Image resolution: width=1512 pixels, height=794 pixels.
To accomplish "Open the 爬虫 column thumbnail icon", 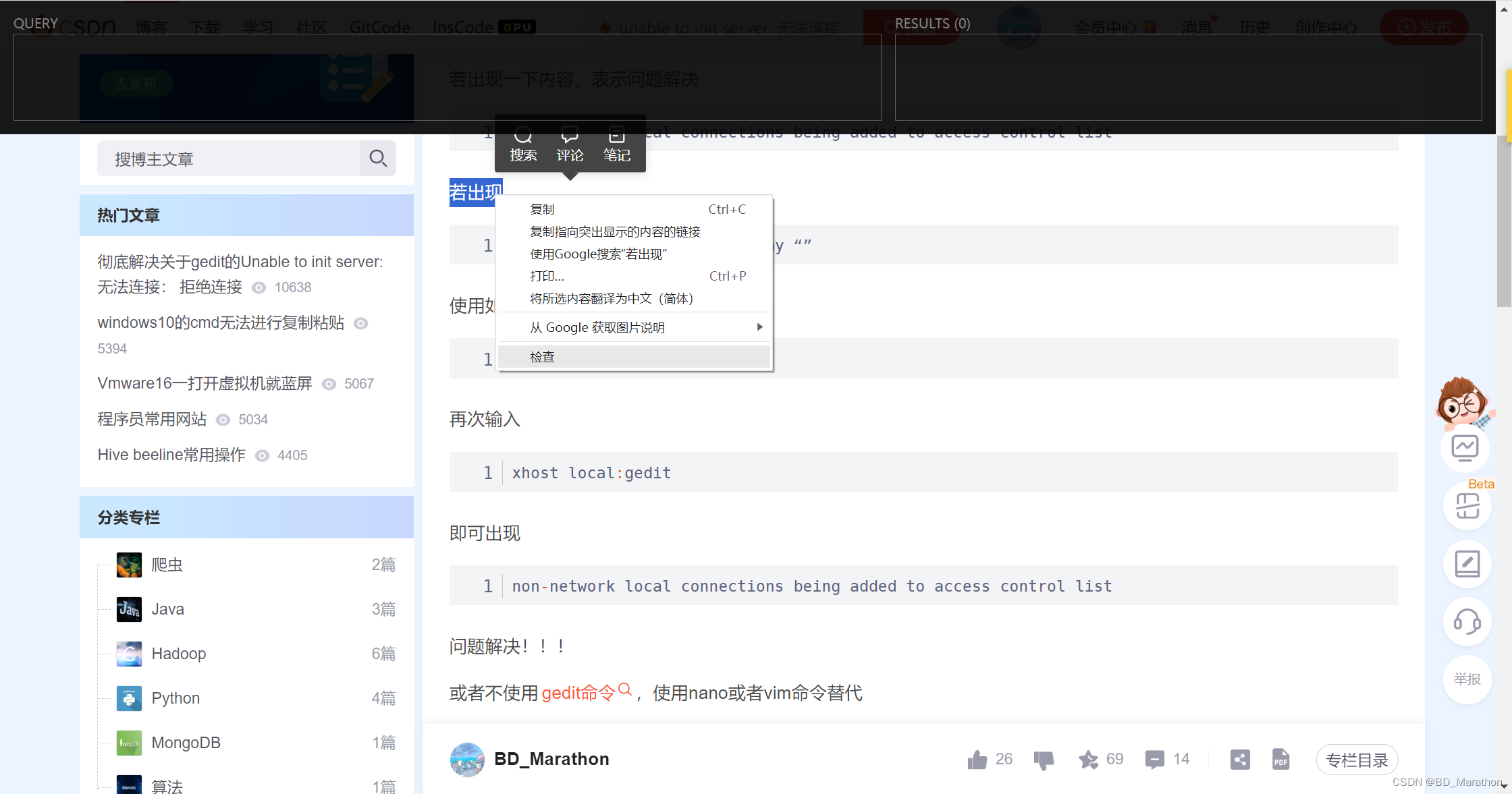I will (129, 565).
